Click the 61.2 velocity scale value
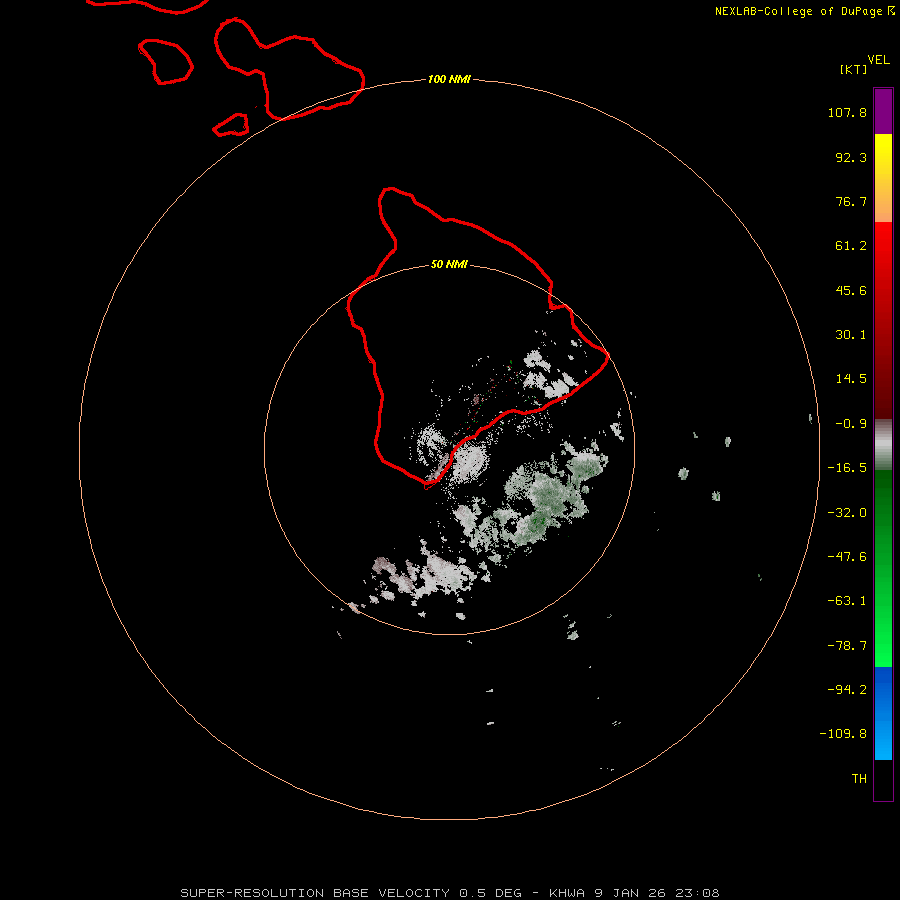 click(x=851, y=246)
